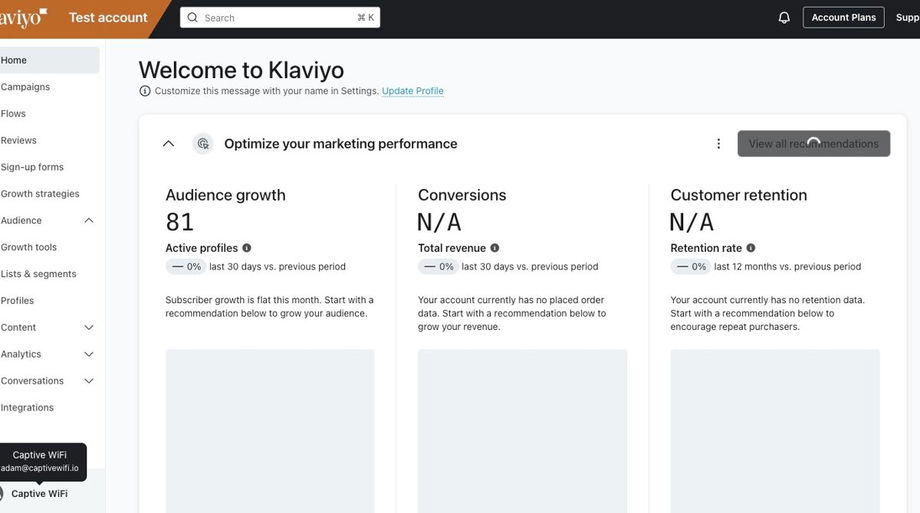Viewport: 920px width, 513px height.
Task: Open Campaigns in the sidebar
Action: [x=25, y=87]
